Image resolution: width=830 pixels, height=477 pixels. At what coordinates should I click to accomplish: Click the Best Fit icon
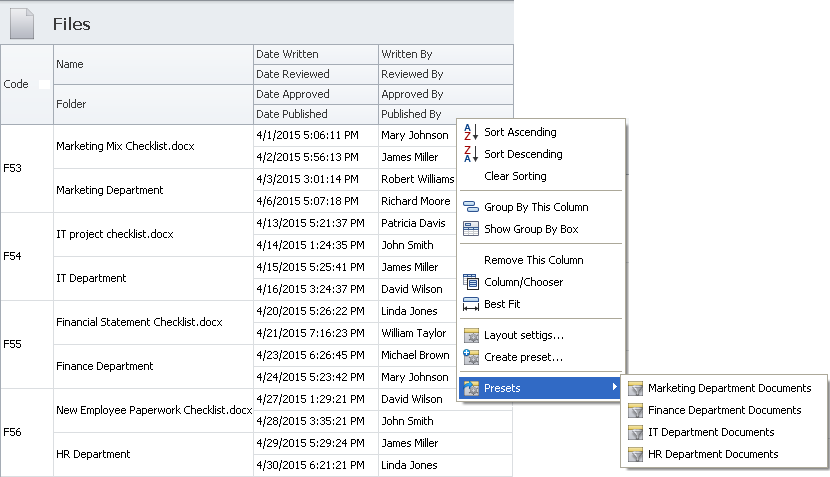tap(471, 304)
